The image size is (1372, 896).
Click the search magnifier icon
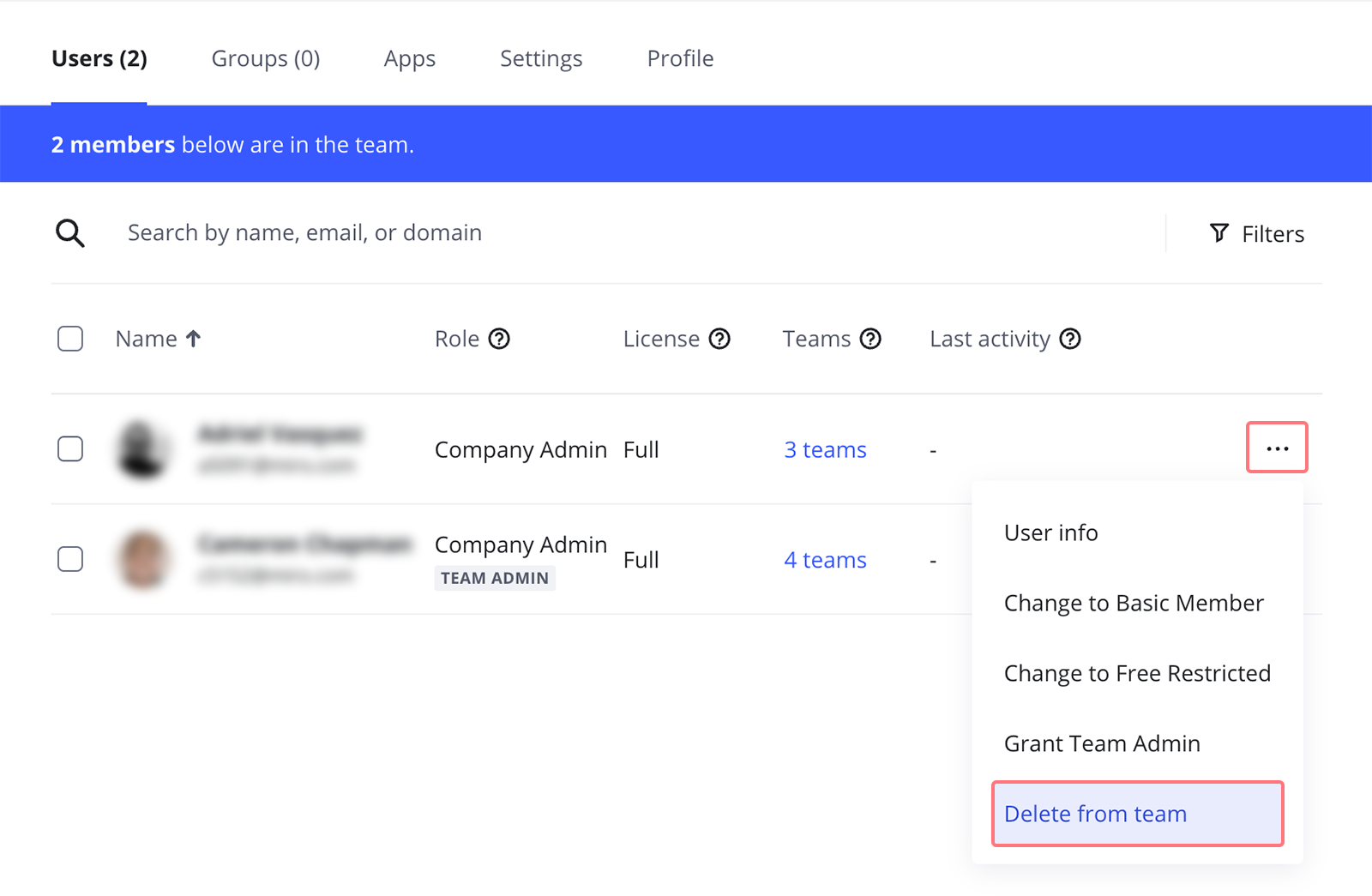click(x=69, y=233)
